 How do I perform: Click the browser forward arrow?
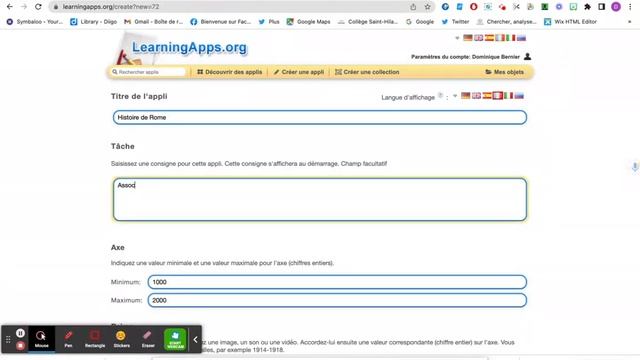pos(24,7)
